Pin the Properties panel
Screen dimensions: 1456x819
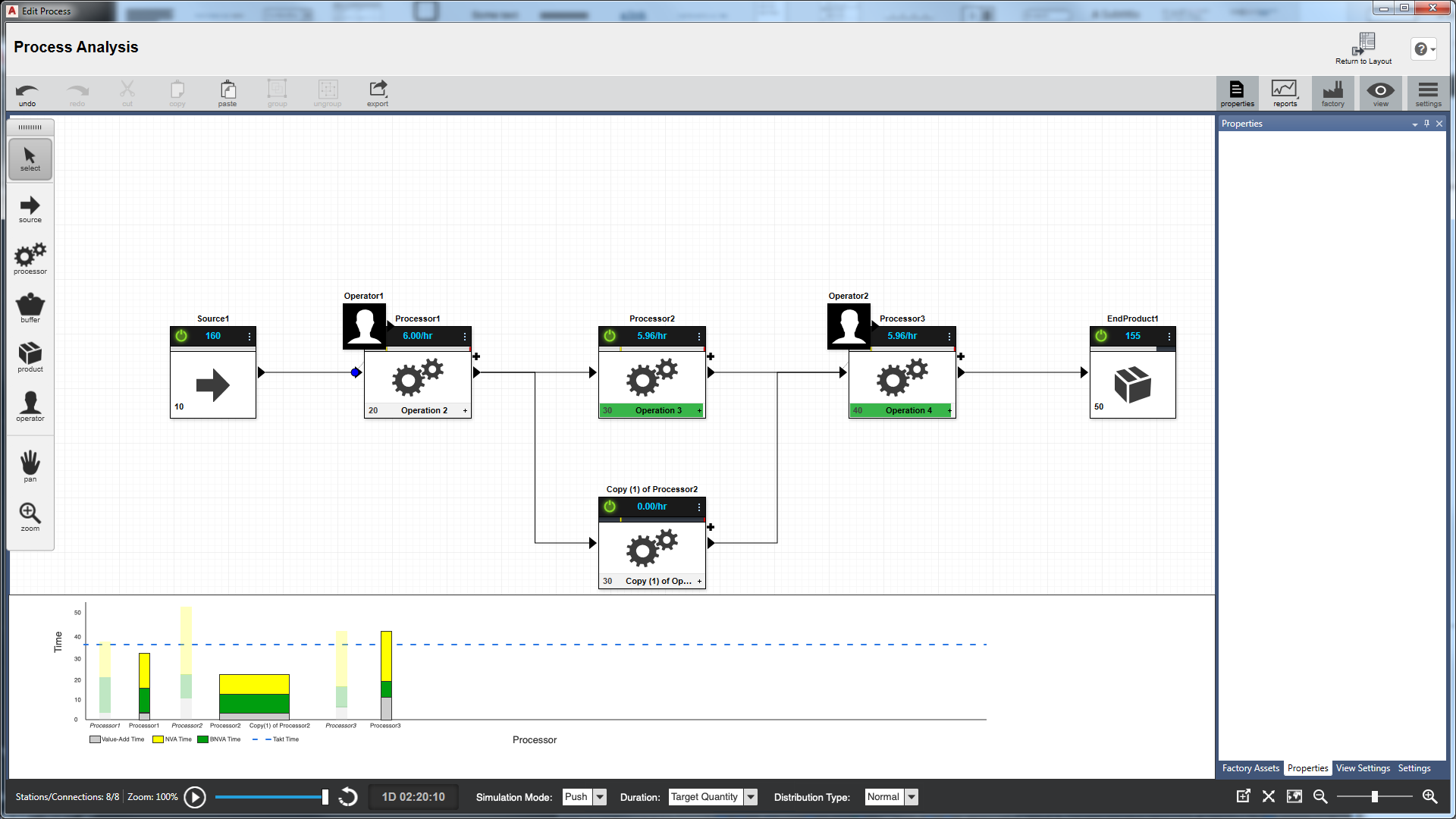(x=1427, y=124)
